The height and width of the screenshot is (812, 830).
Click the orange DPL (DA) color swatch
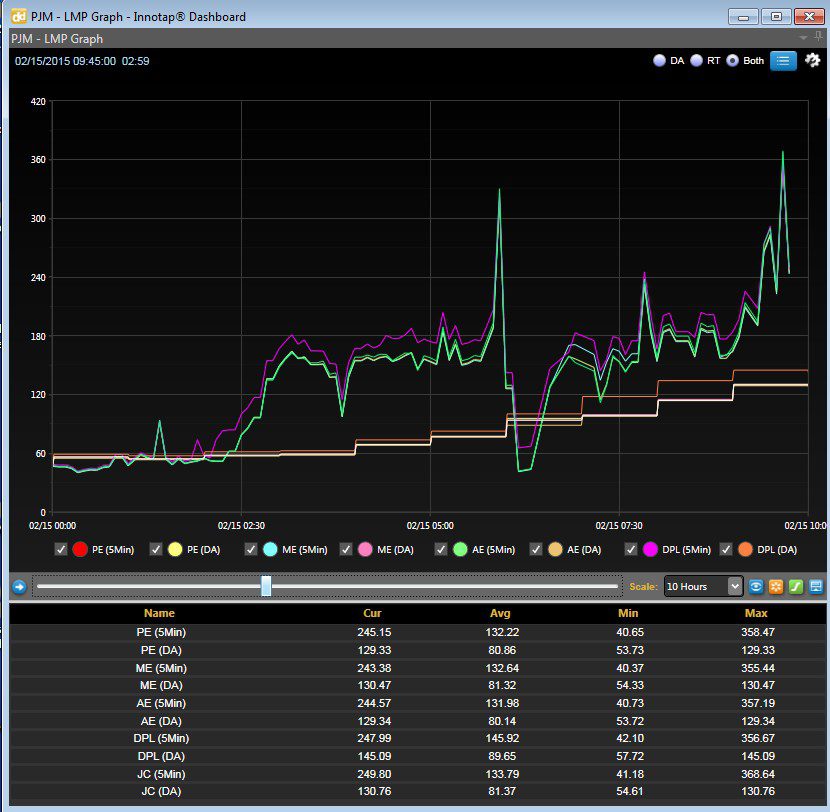point(745,549)
